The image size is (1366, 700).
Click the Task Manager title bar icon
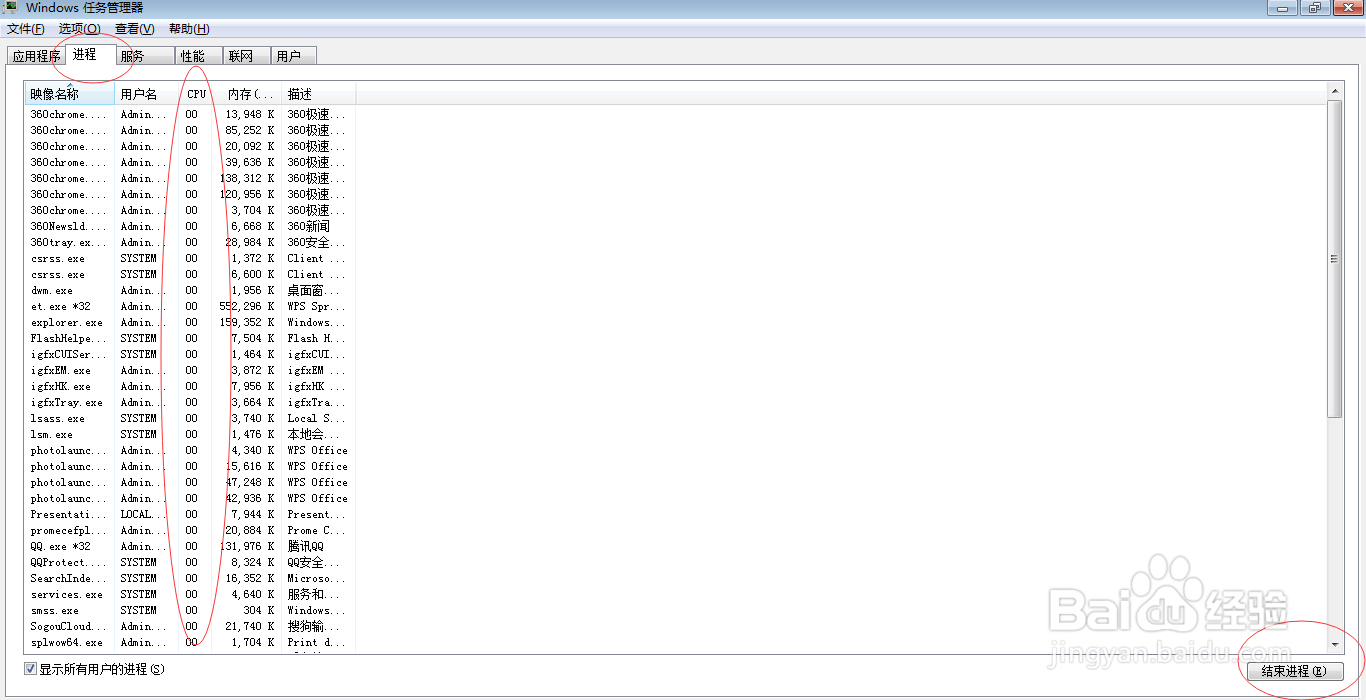[x=9, y=8]
